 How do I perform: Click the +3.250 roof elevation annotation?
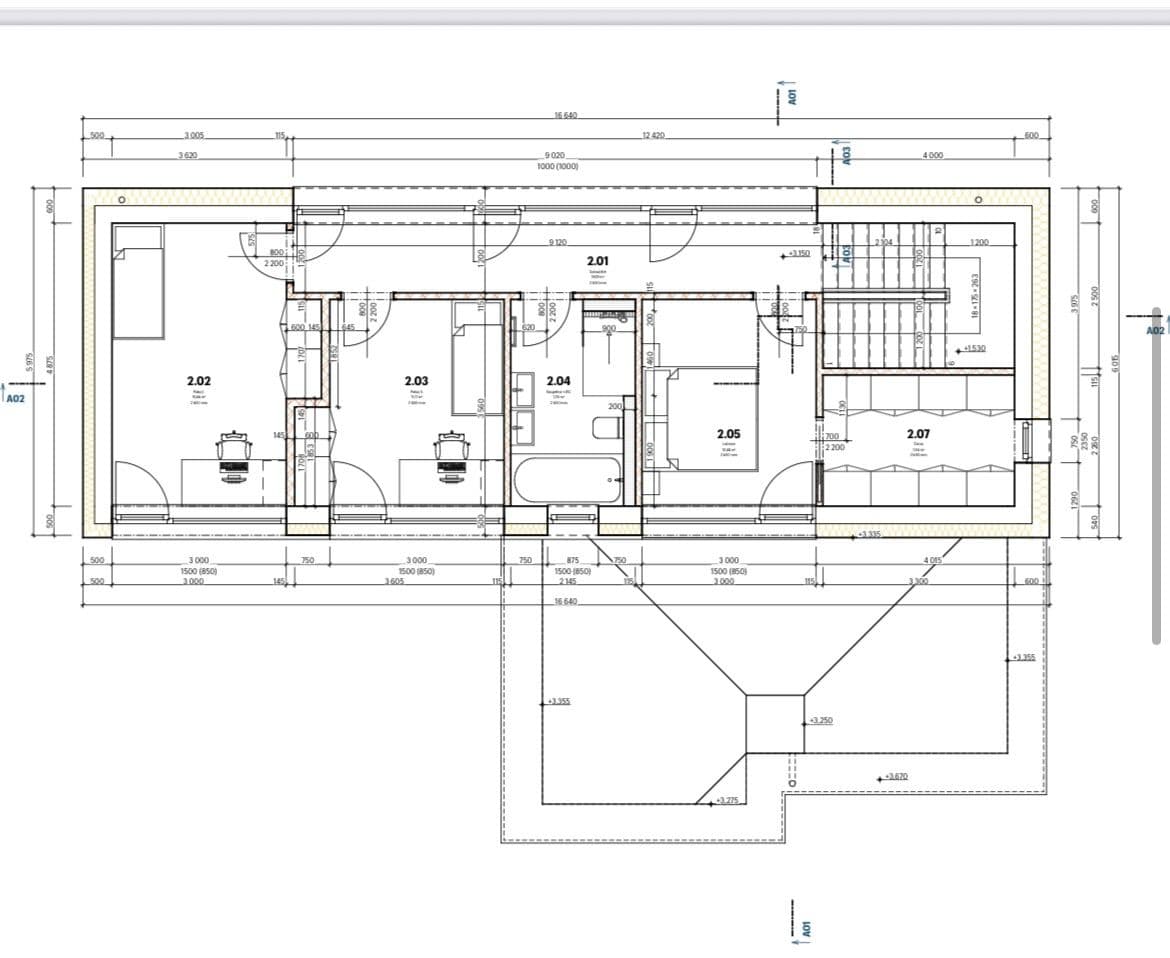(x=820, y=720)
